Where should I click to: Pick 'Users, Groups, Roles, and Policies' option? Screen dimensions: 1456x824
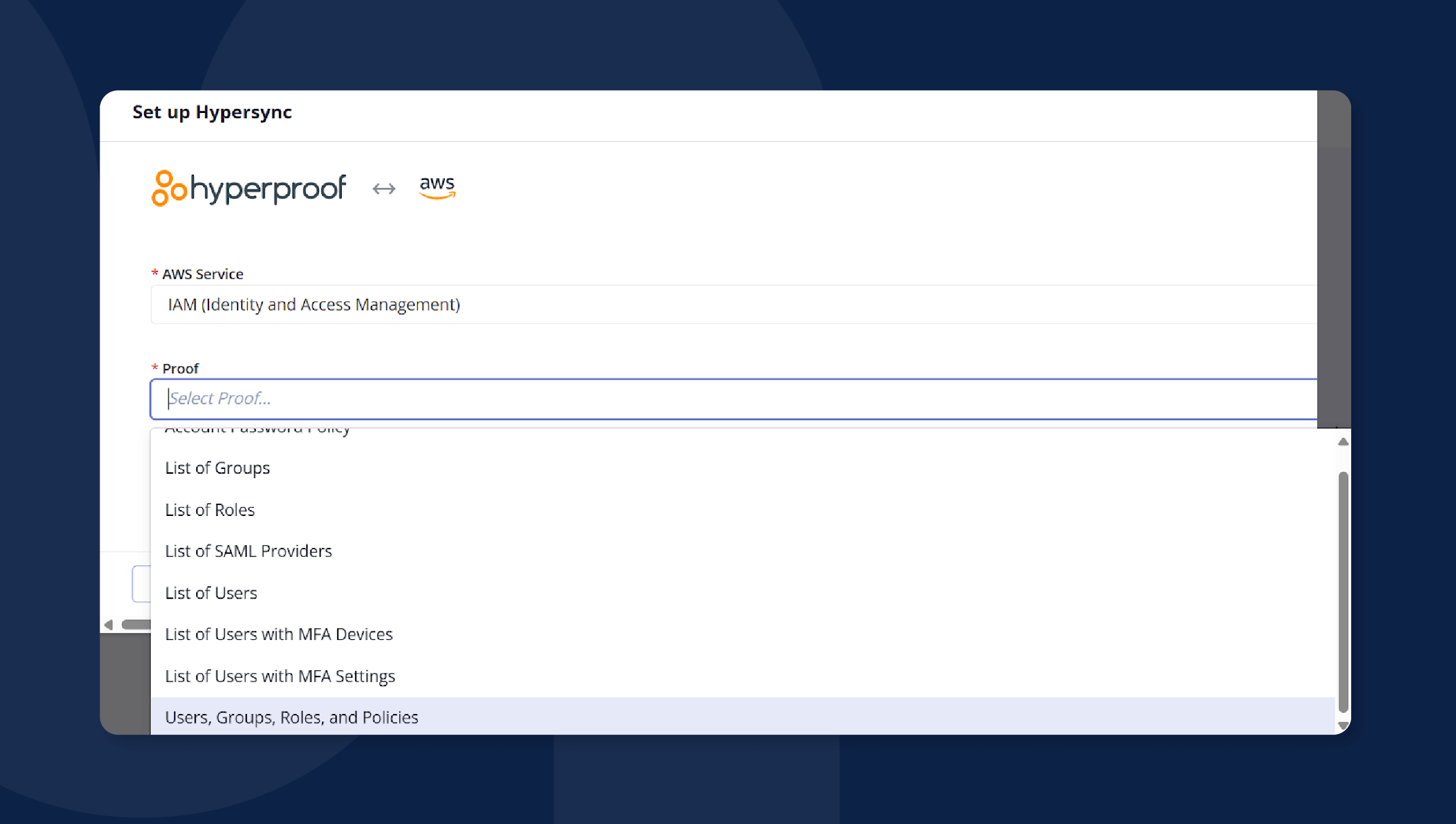tap(743, 717)
